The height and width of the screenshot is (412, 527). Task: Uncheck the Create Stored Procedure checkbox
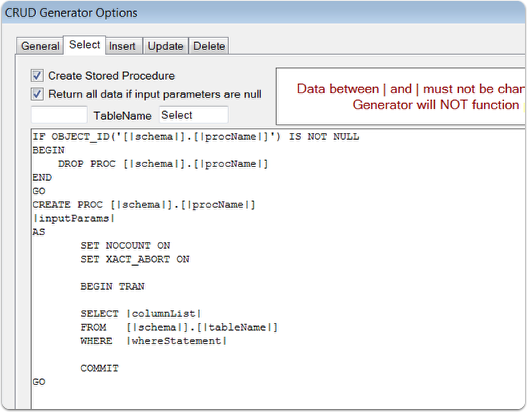click(37, 76)
